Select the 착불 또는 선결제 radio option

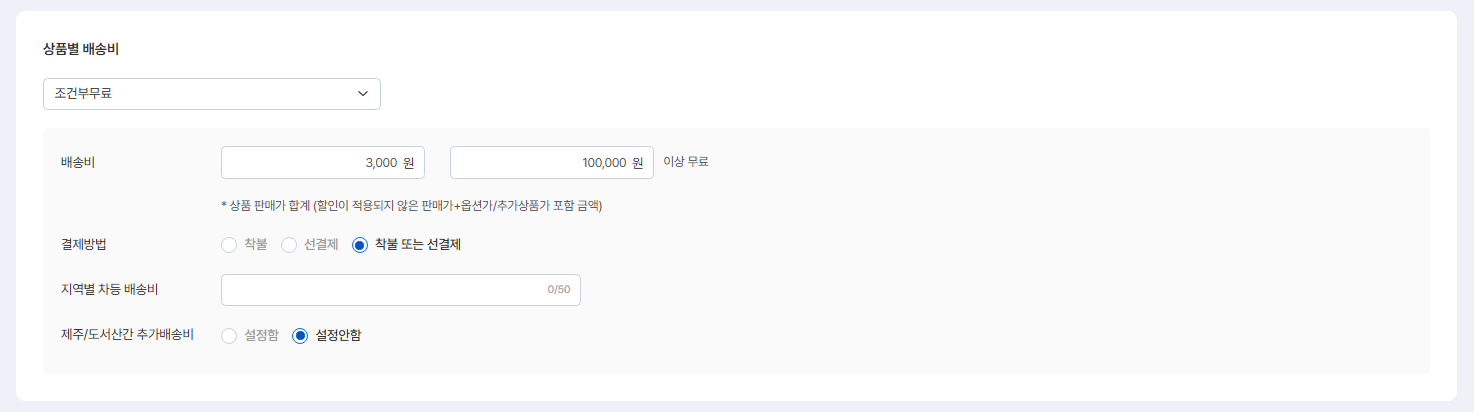tap(360, 245)
